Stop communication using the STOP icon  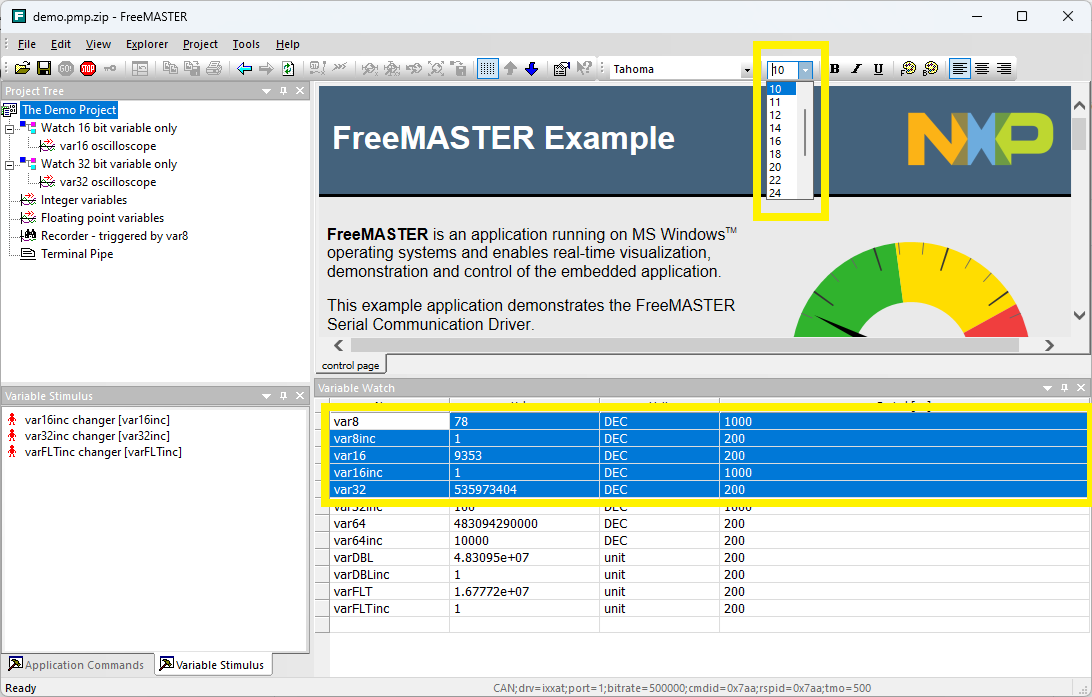tap(87, 69)
